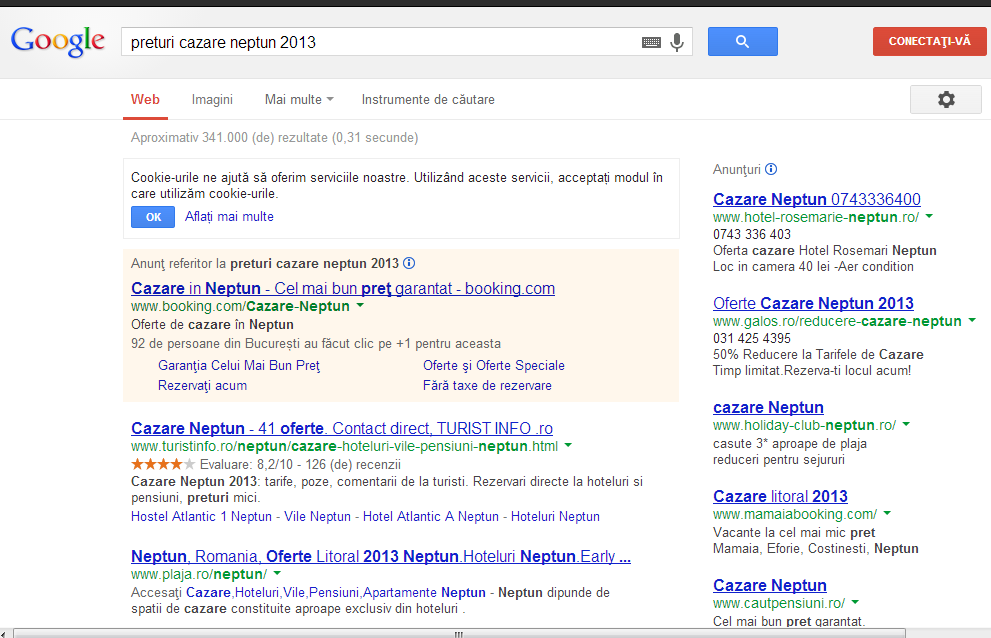Open booking.com 'Cazare in Neptun' ad link
This screenshot has height=638, width=991.
pos(343,288)
